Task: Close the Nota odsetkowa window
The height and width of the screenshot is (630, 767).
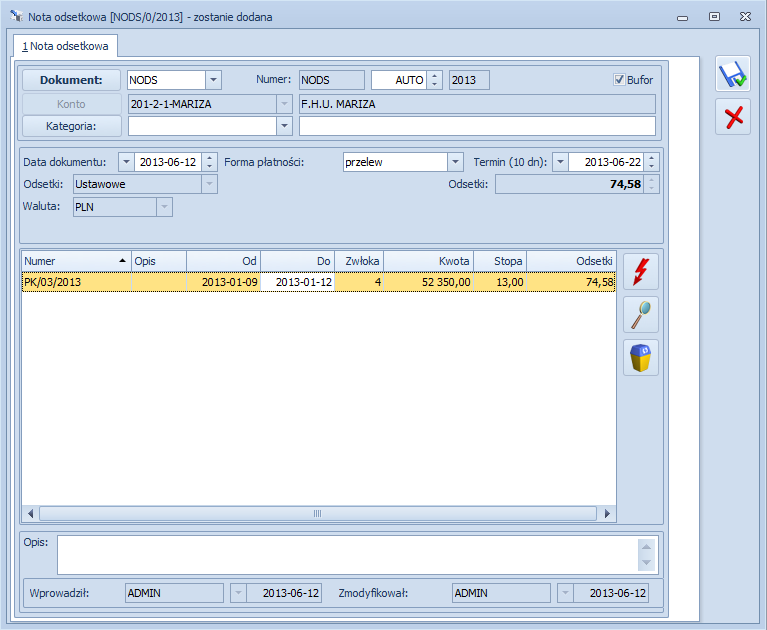Action: [x=745, y=17]
